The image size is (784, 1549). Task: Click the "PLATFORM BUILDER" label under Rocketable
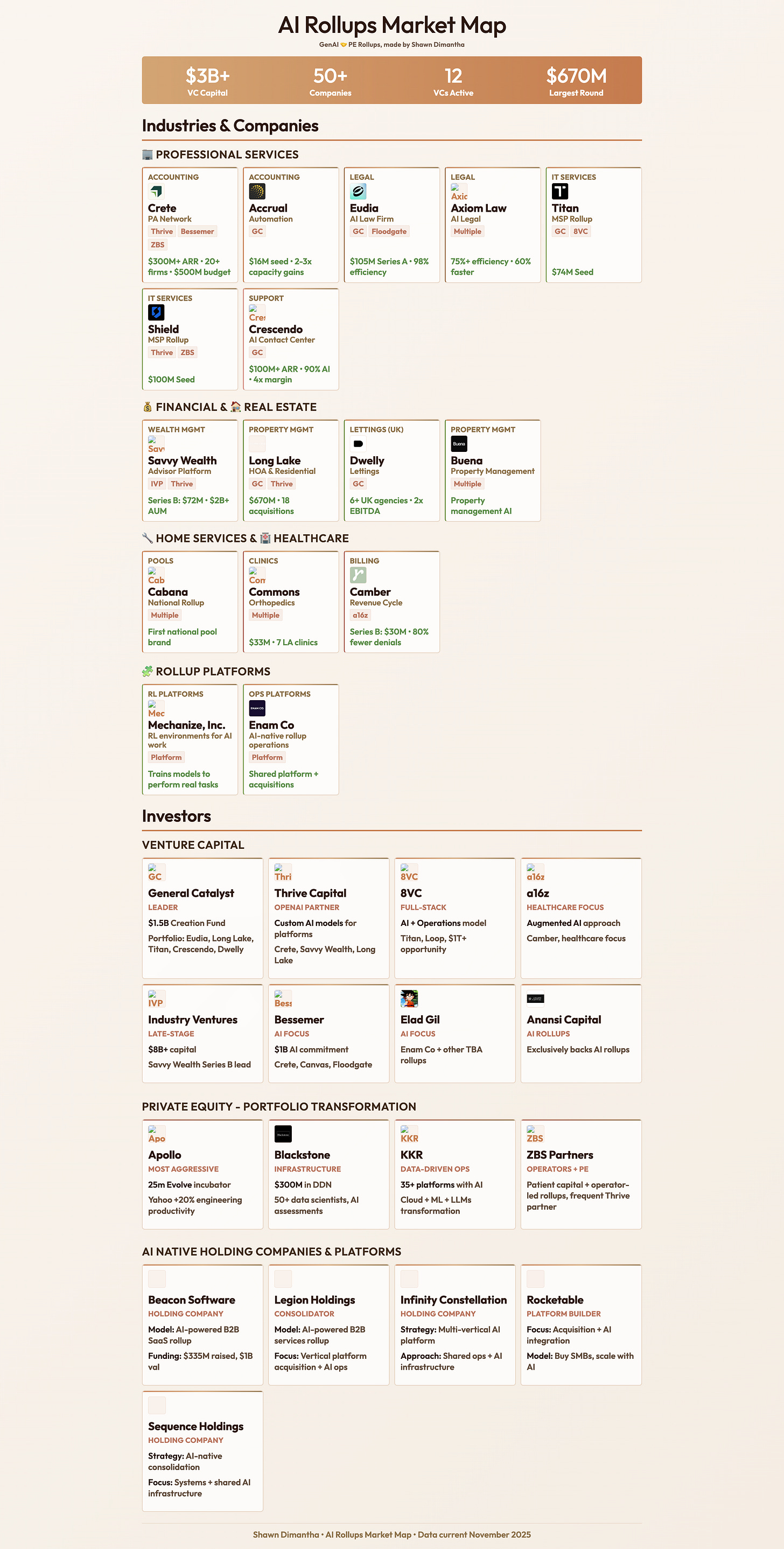[563, 1314]
